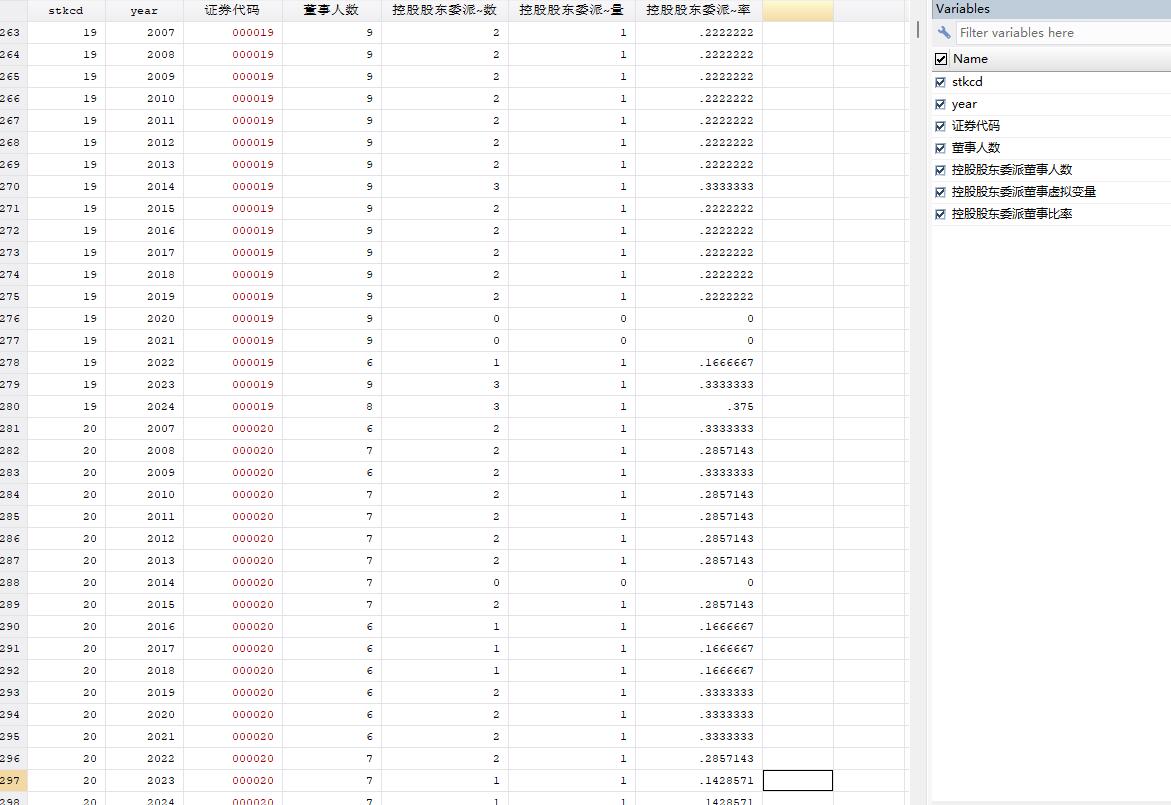This screenshot has width=1171, height=805.
Task: Click year 2007 cell for stock 20
Action: (144, 429)
